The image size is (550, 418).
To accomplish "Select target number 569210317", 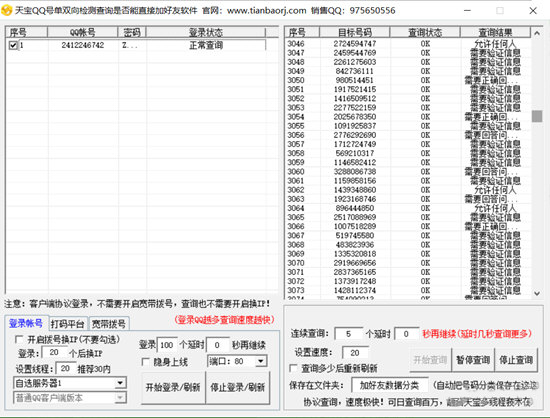I will 355,153.
